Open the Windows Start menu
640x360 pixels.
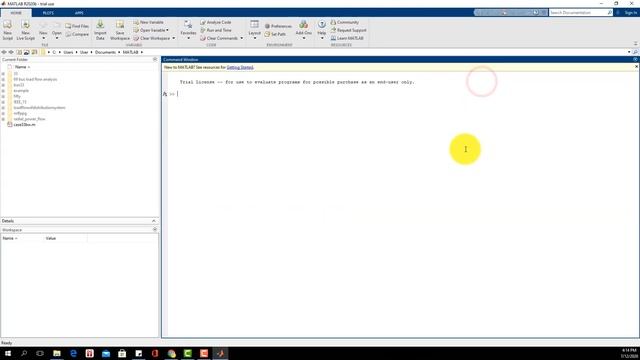tap(8, 353)
